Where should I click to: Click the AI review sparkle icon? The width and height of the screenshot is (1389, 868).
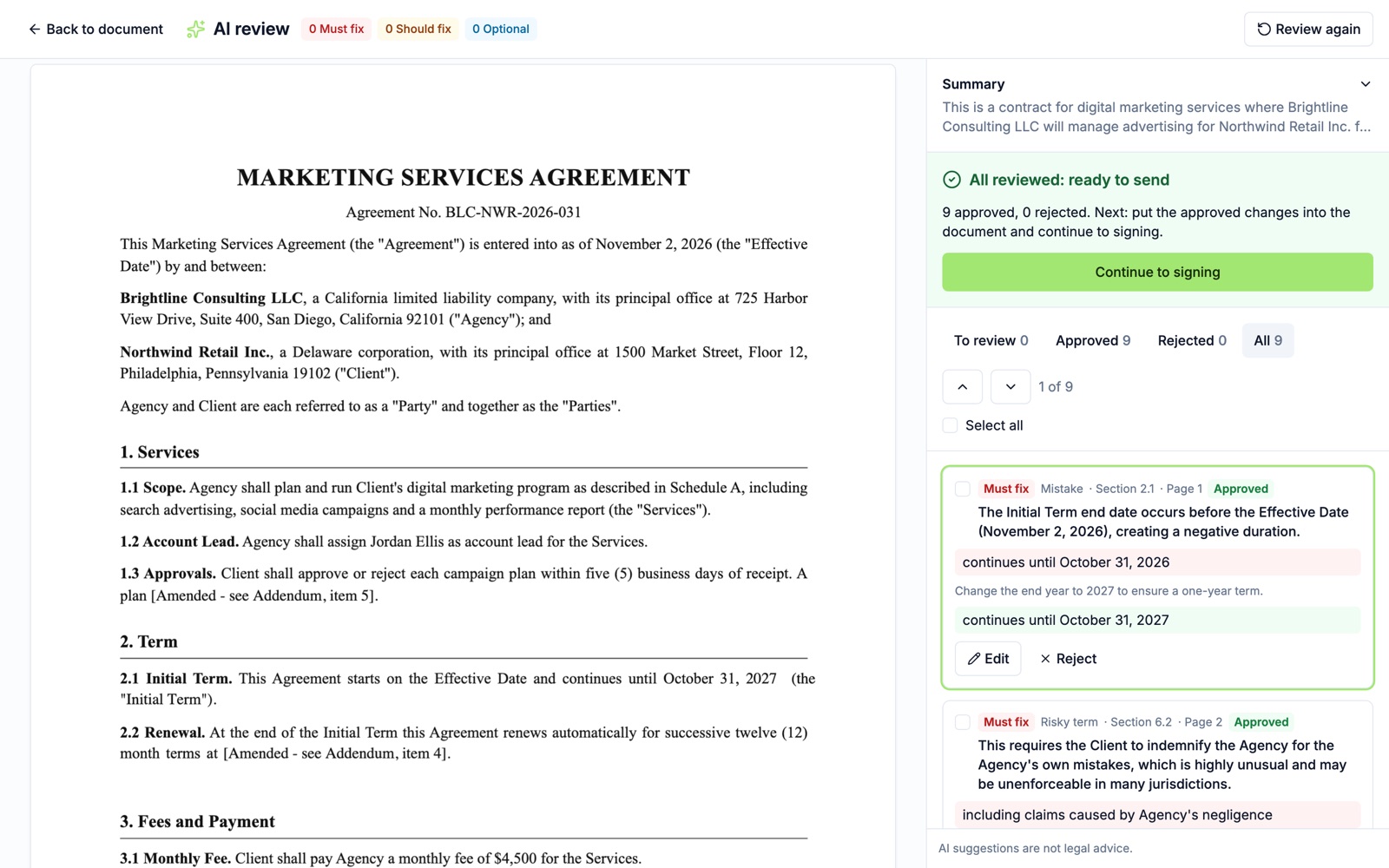[196, 30]
